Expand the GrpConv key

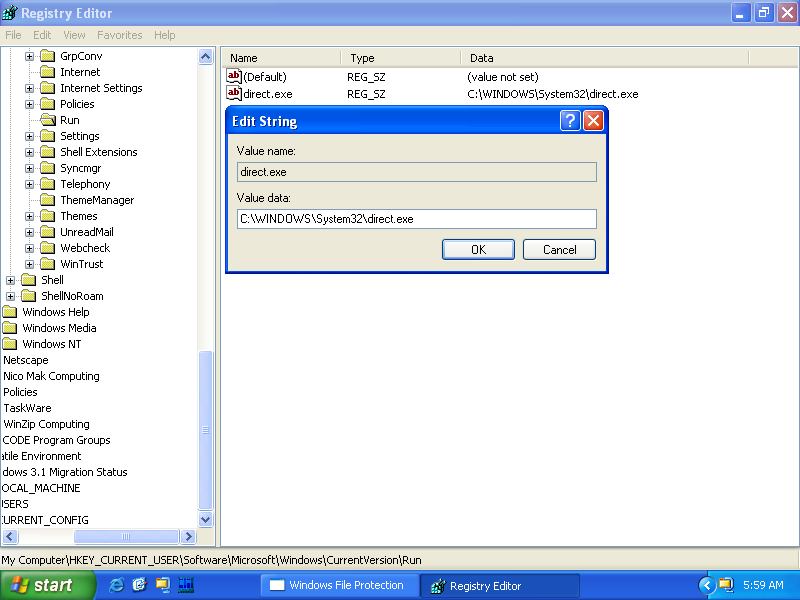pos(30,56)
